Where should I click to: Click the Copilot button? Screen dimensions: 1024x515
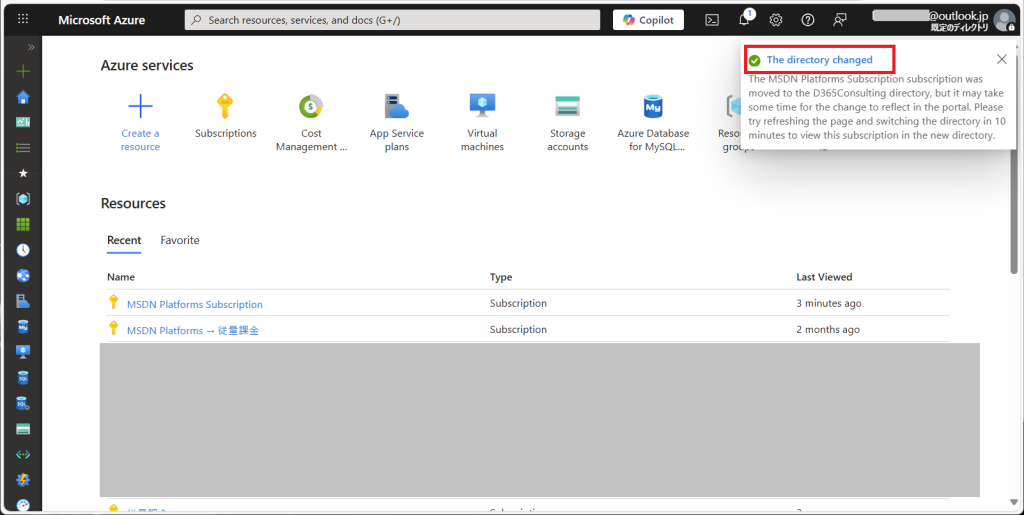point(648,20)
